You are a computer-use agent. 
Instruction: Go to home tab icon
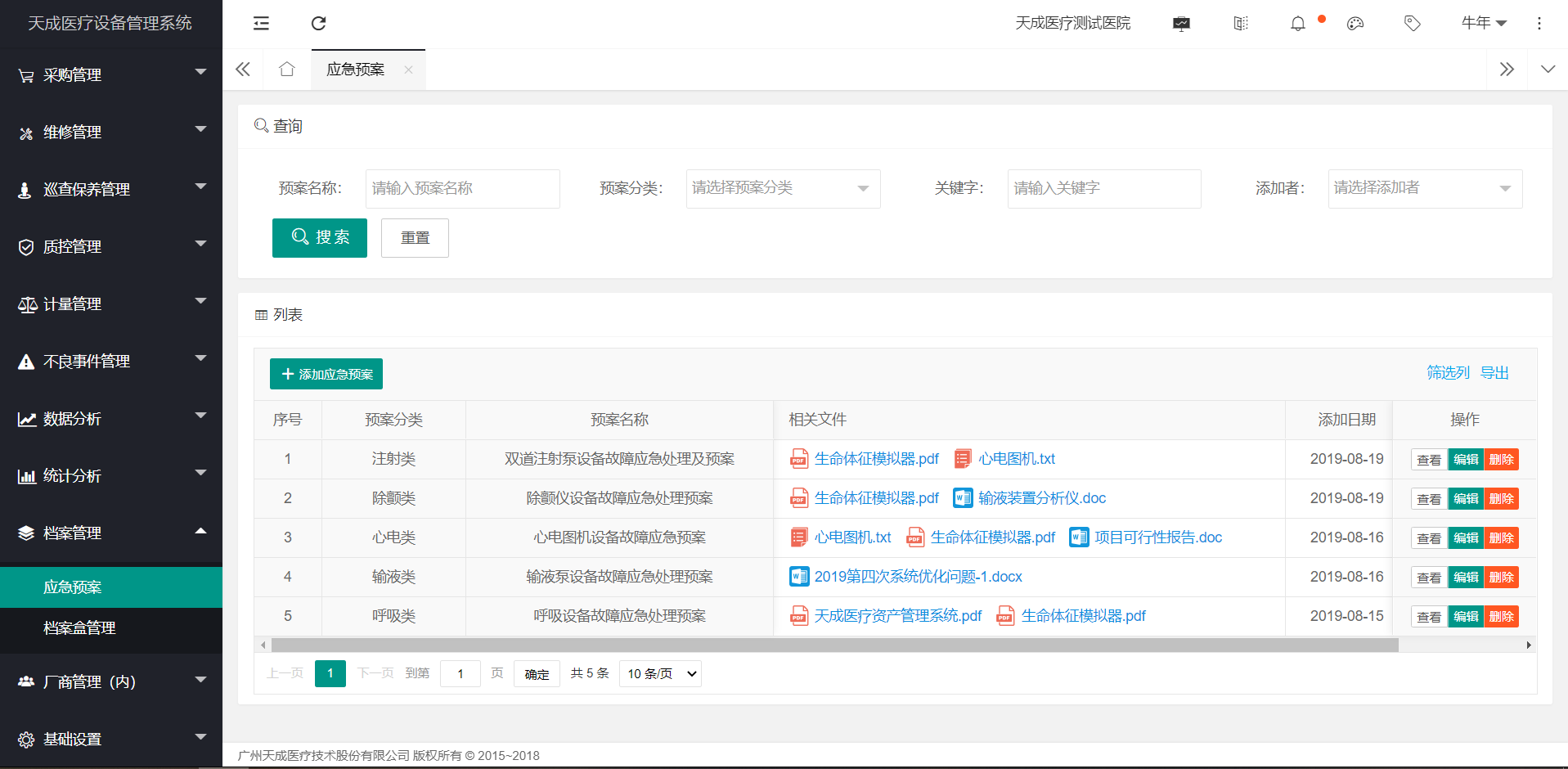click(286, 69)
